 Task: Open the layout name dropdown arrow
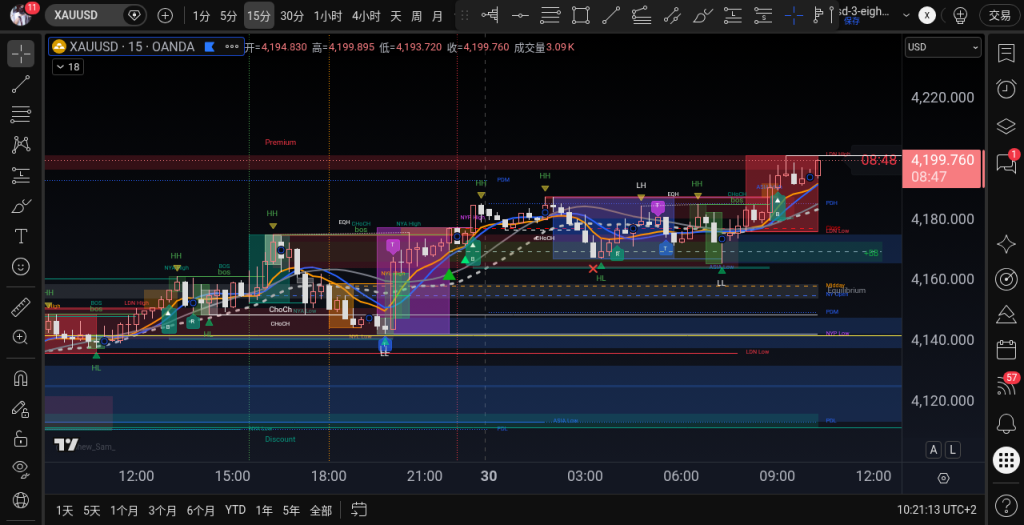(x=906, y=15)
